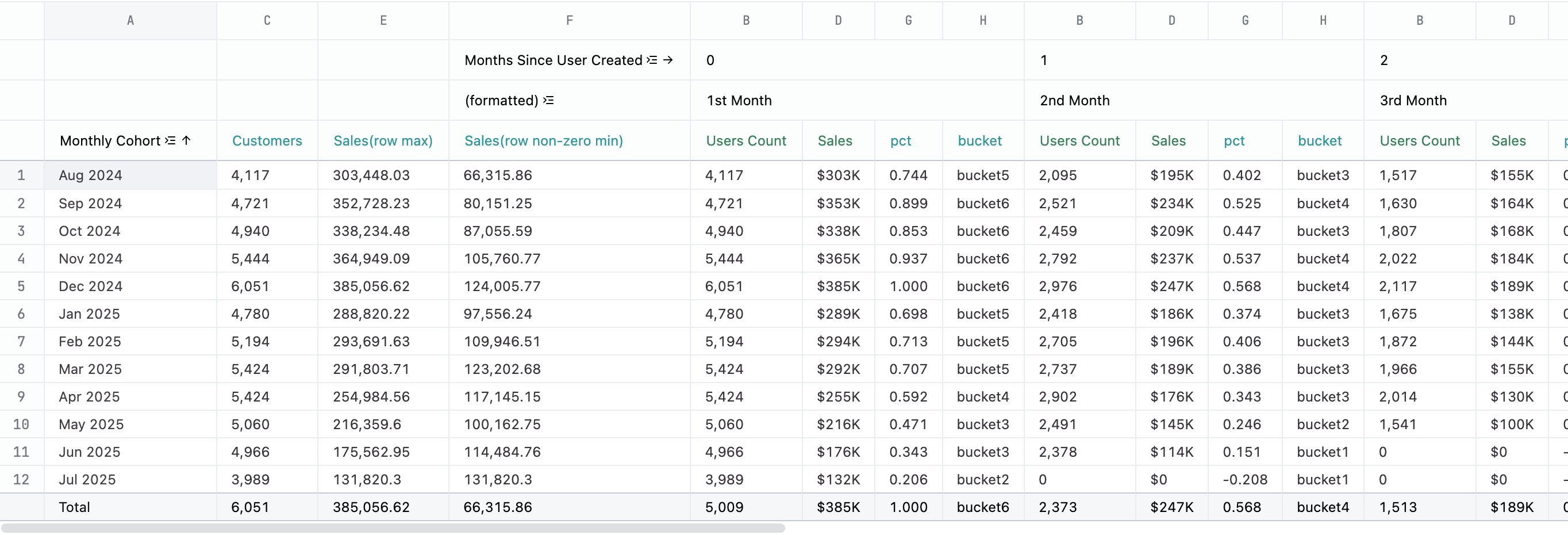Select row number 12 header

[21, 480]
